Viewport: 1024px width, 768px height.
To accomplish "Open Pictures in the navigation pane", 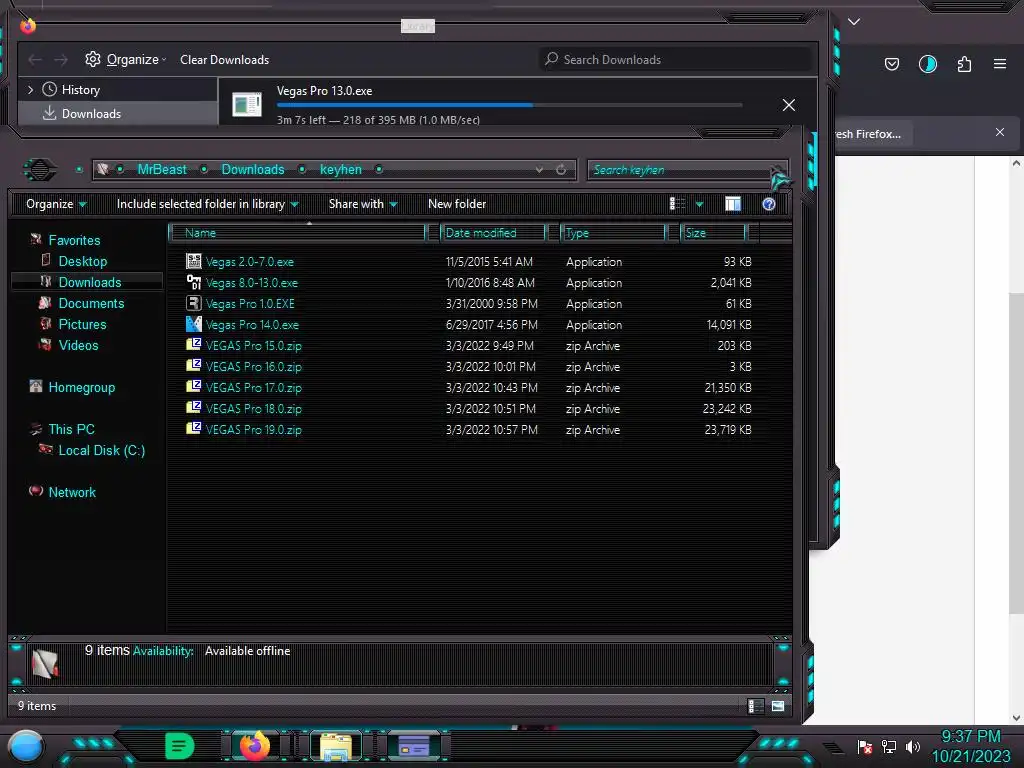I will point(82,324).
